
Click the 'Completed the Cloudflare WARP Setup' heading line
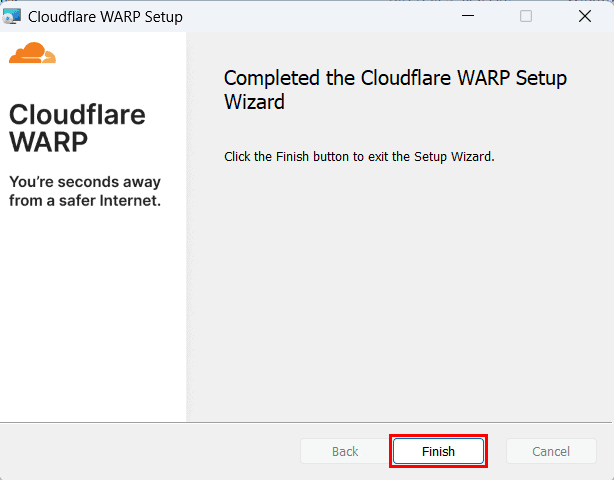click(395, 78)
